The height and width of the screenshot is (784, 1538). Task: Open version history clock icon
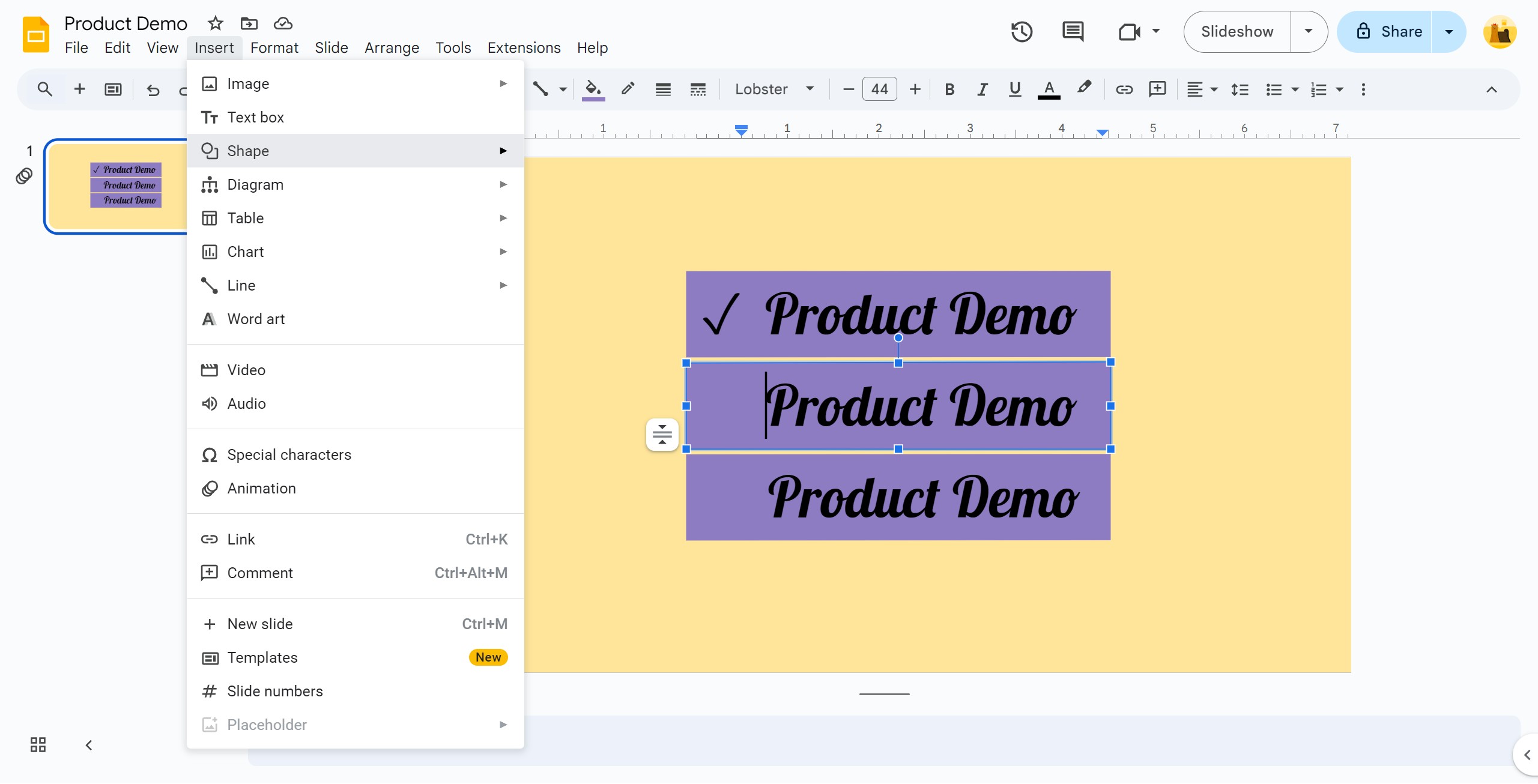point(1022,32)
